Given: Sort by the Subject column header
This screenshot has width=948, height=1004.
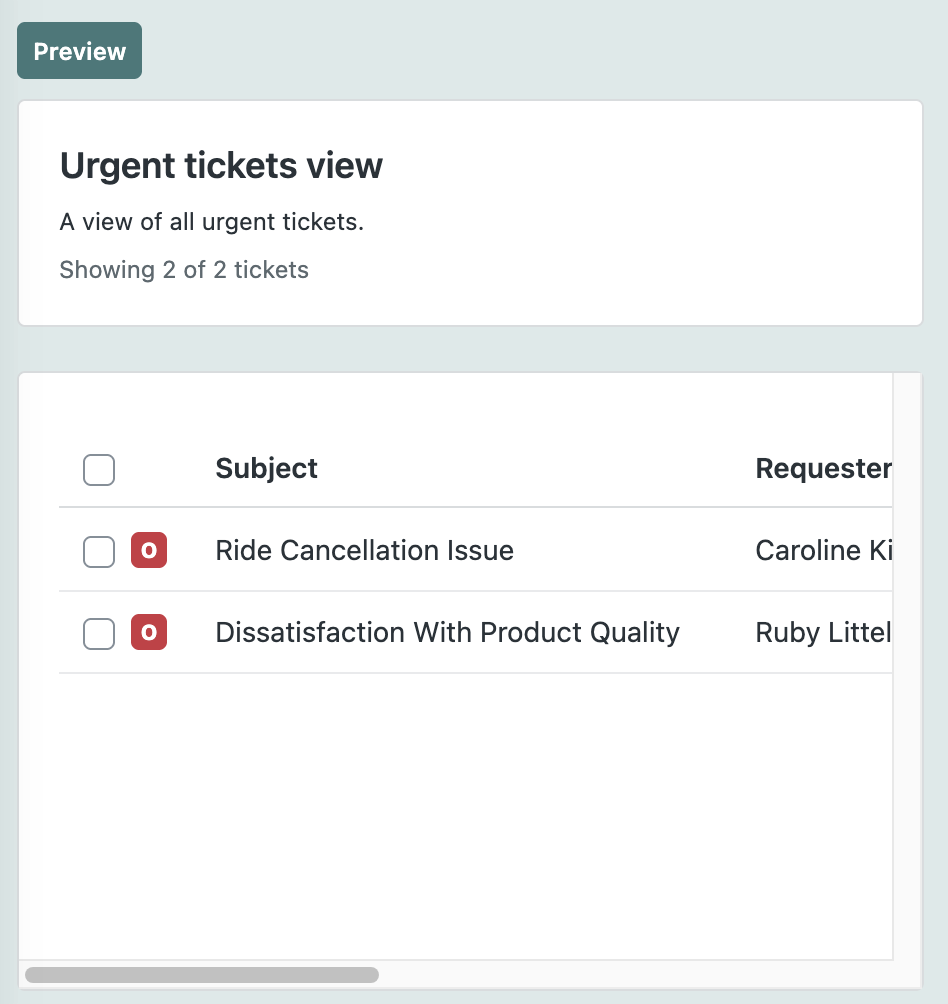Looking at the screenshot, I should tap(266, 468).
